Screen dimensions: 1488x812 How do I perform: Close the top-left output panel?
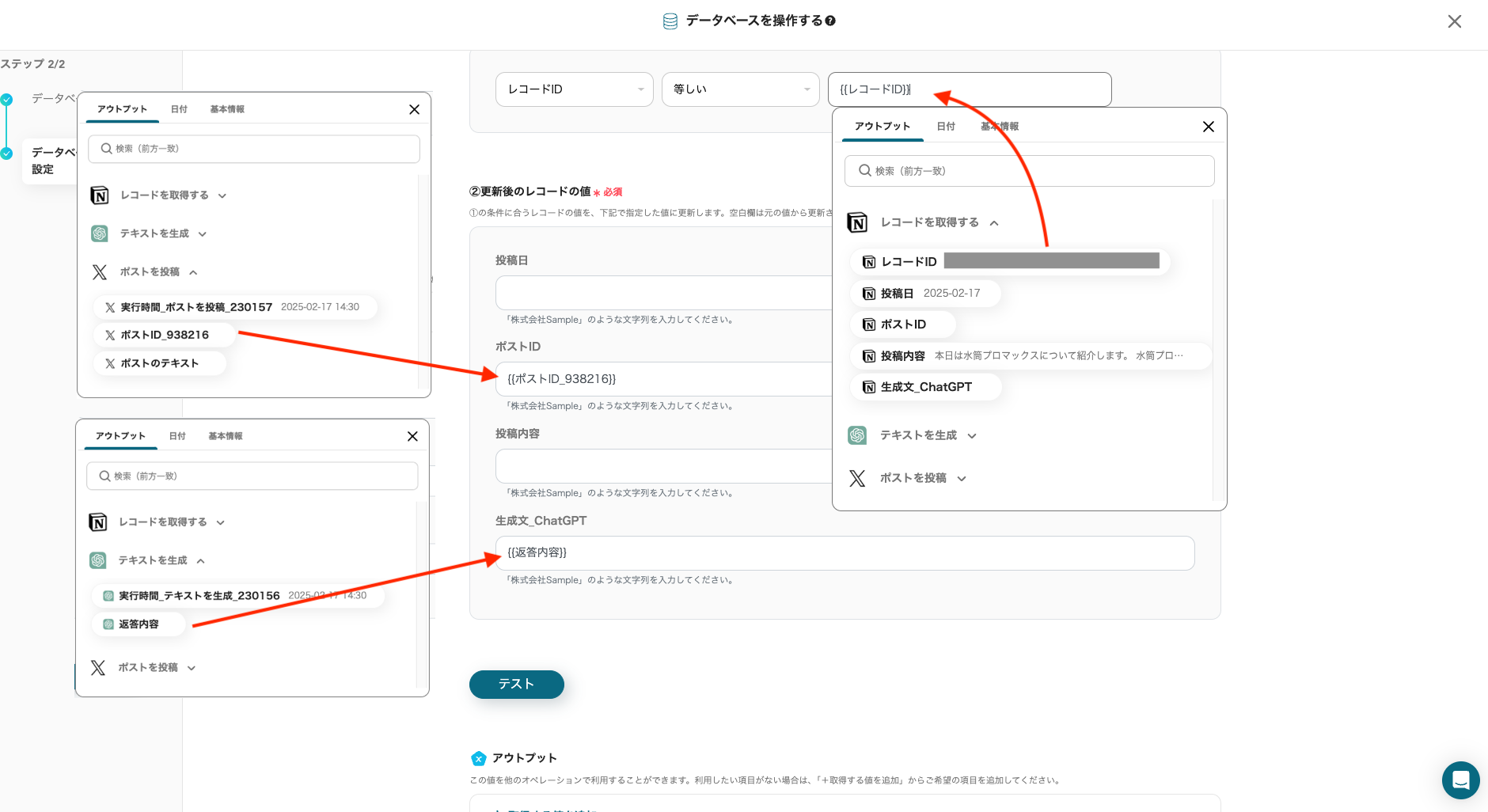click(x=414, y=109)
